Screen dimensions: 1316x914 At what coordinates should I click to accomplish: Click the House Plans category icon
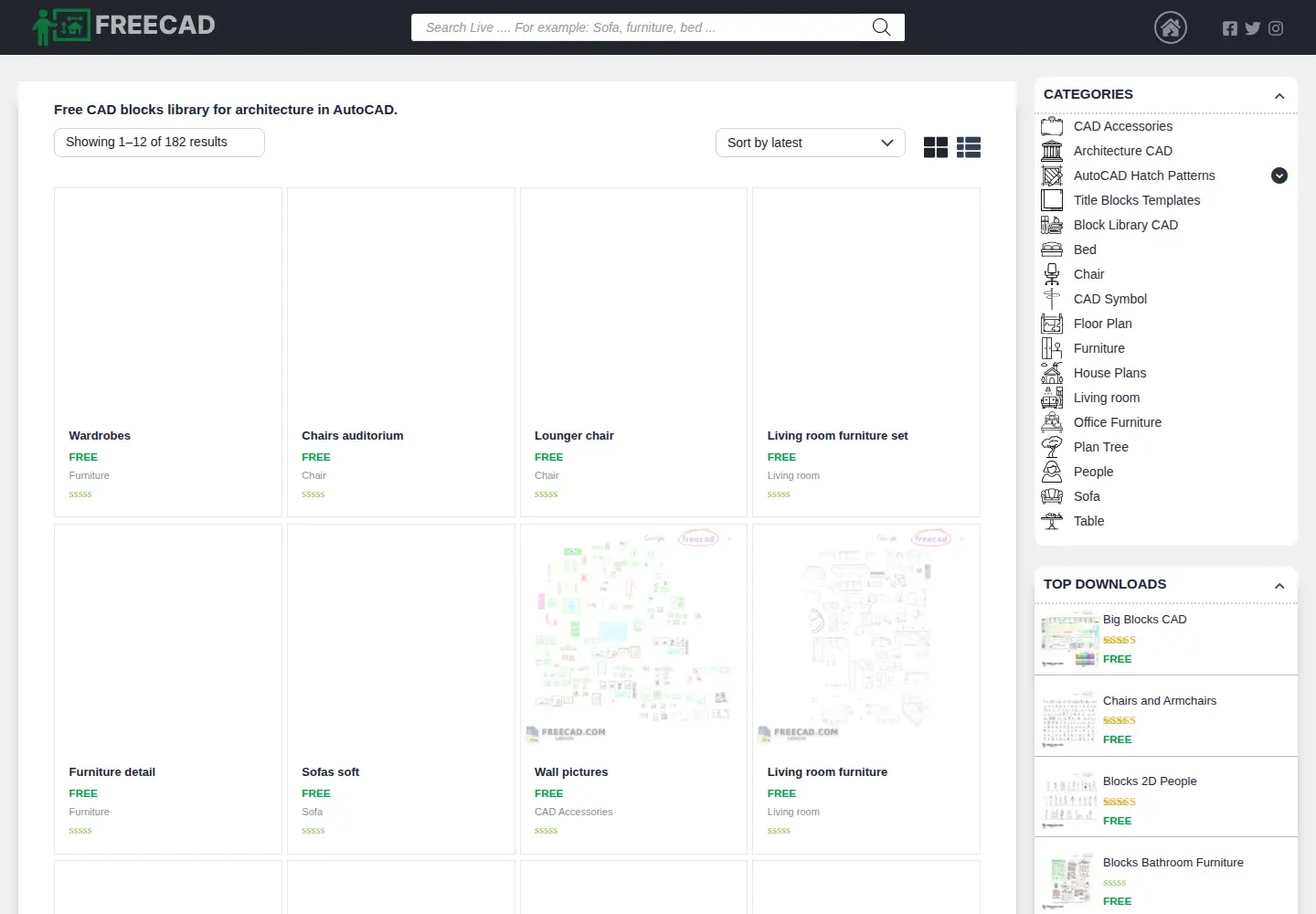point(1052,373)
